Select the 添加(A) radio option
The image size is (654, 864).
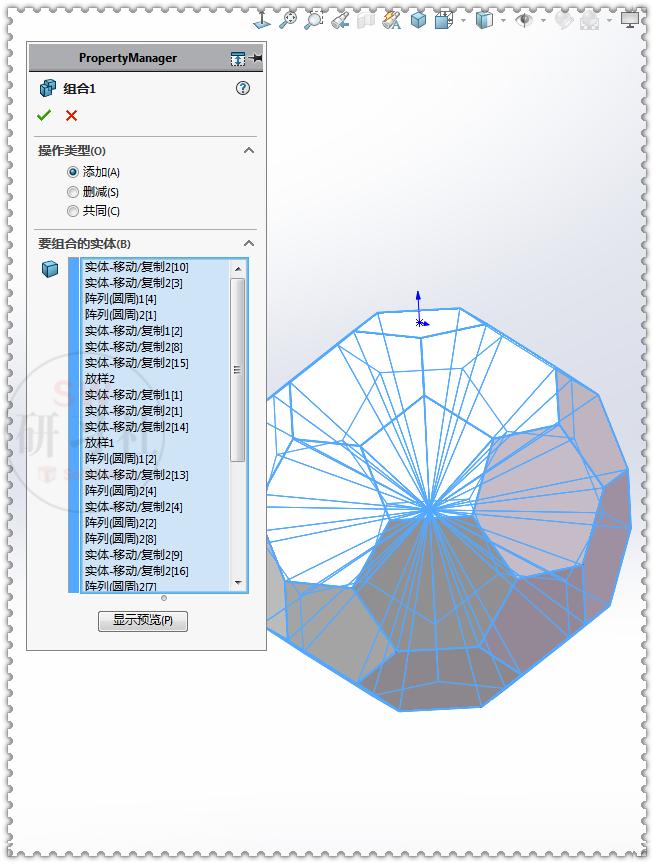(x=73, y=172)
